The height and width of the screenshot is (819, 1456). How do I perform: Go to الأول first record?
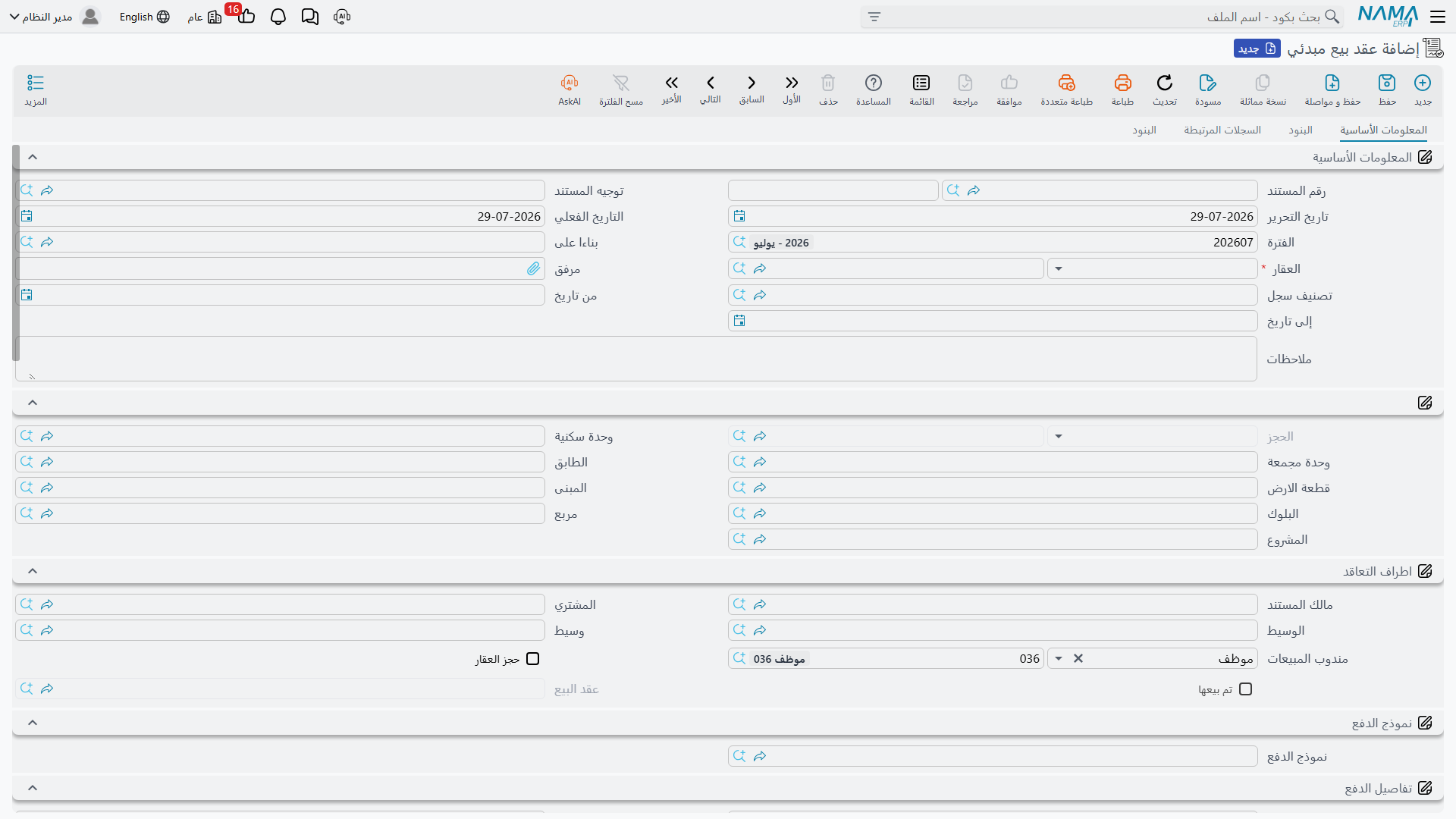[792, 89]
